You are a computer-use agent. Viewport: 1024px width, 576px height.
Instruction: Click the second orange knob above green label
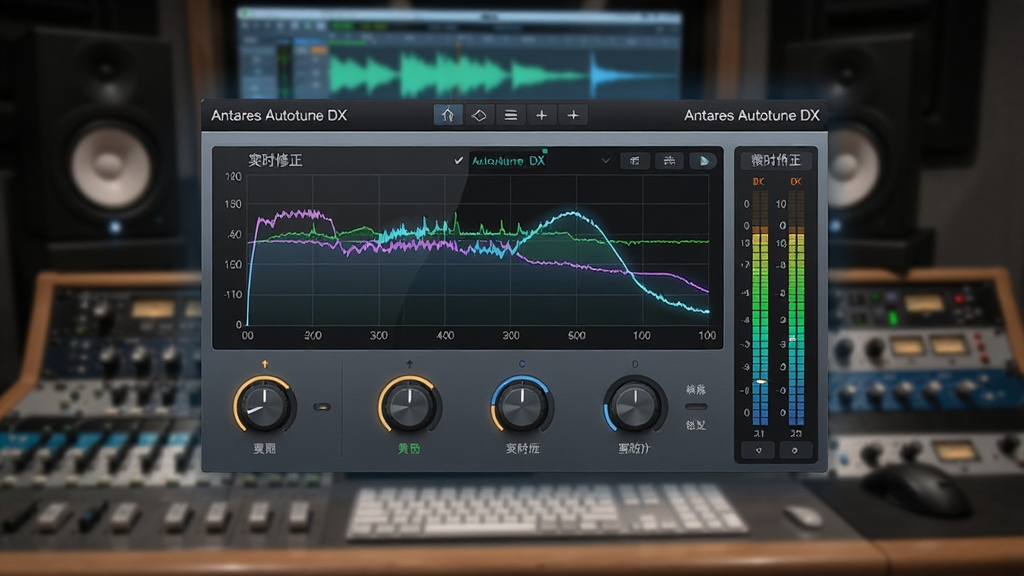[409, 406]
